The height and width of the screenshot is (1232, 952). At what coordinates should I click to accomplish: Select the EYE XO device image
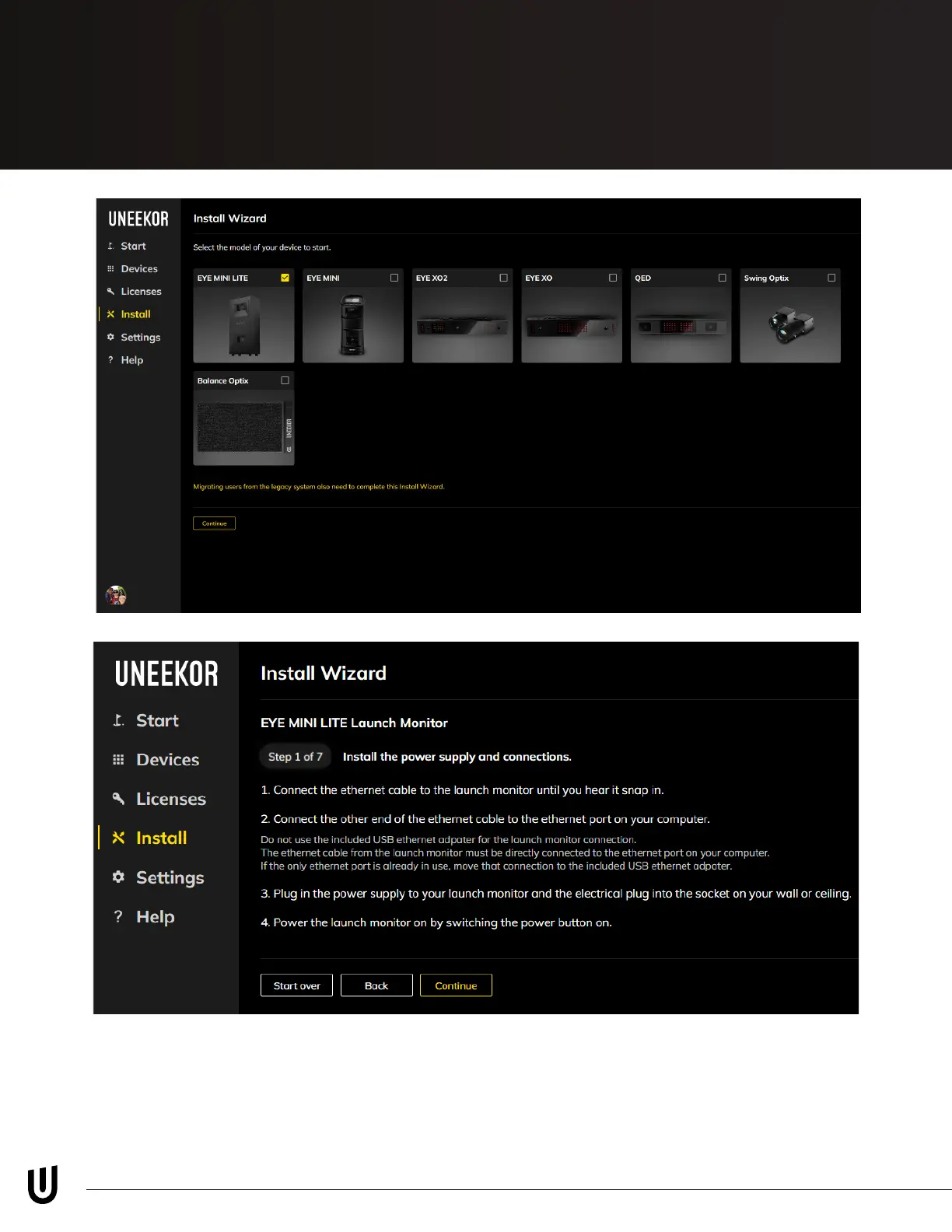click(572, 325)
